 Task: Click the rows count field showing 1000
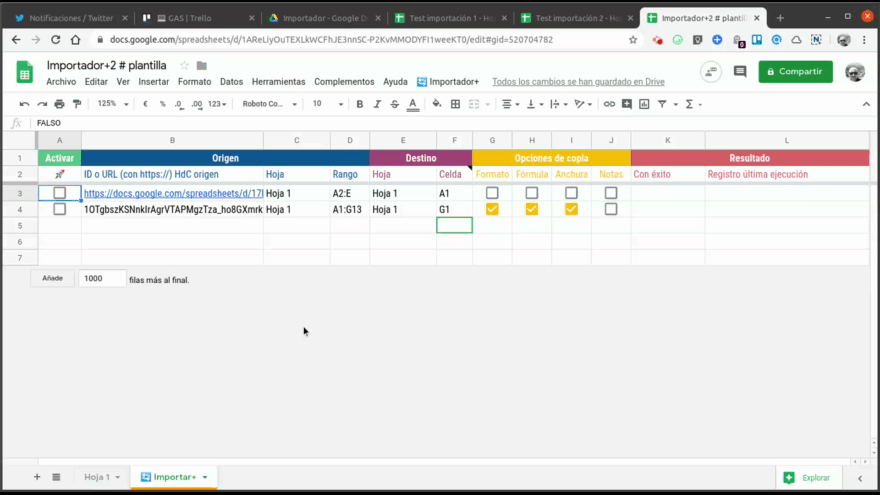coord(102,279)
